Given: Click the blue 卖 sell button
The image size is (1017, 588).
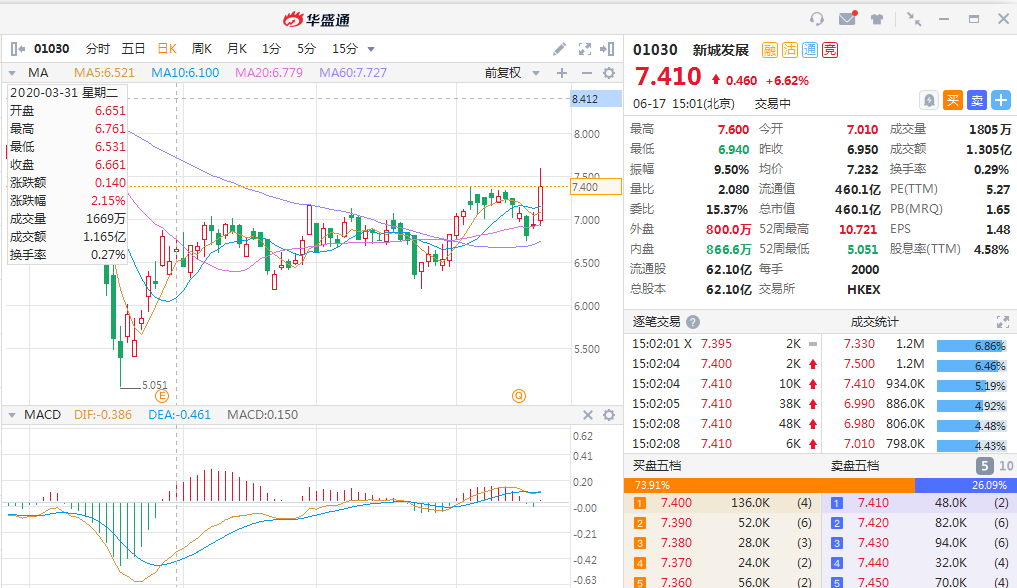Looking at the screenshot, I should point(976,100).
